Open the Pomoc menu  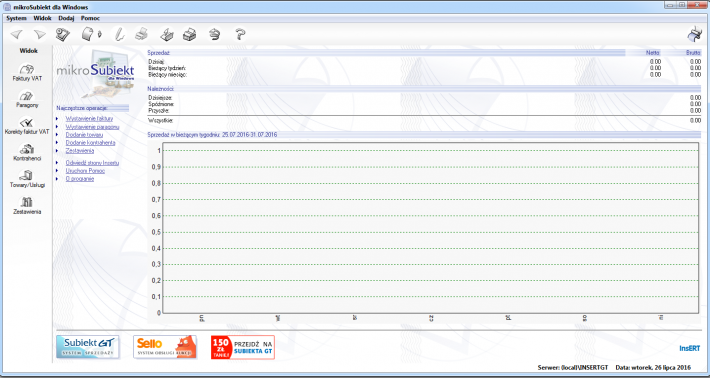pos(90,19)
